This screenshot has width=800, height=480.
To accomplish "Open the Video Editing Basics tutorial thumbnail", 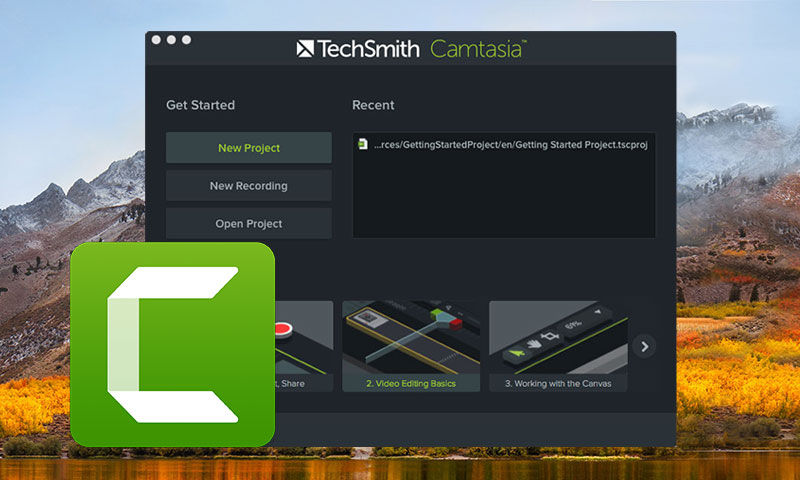I will [411, 346].
